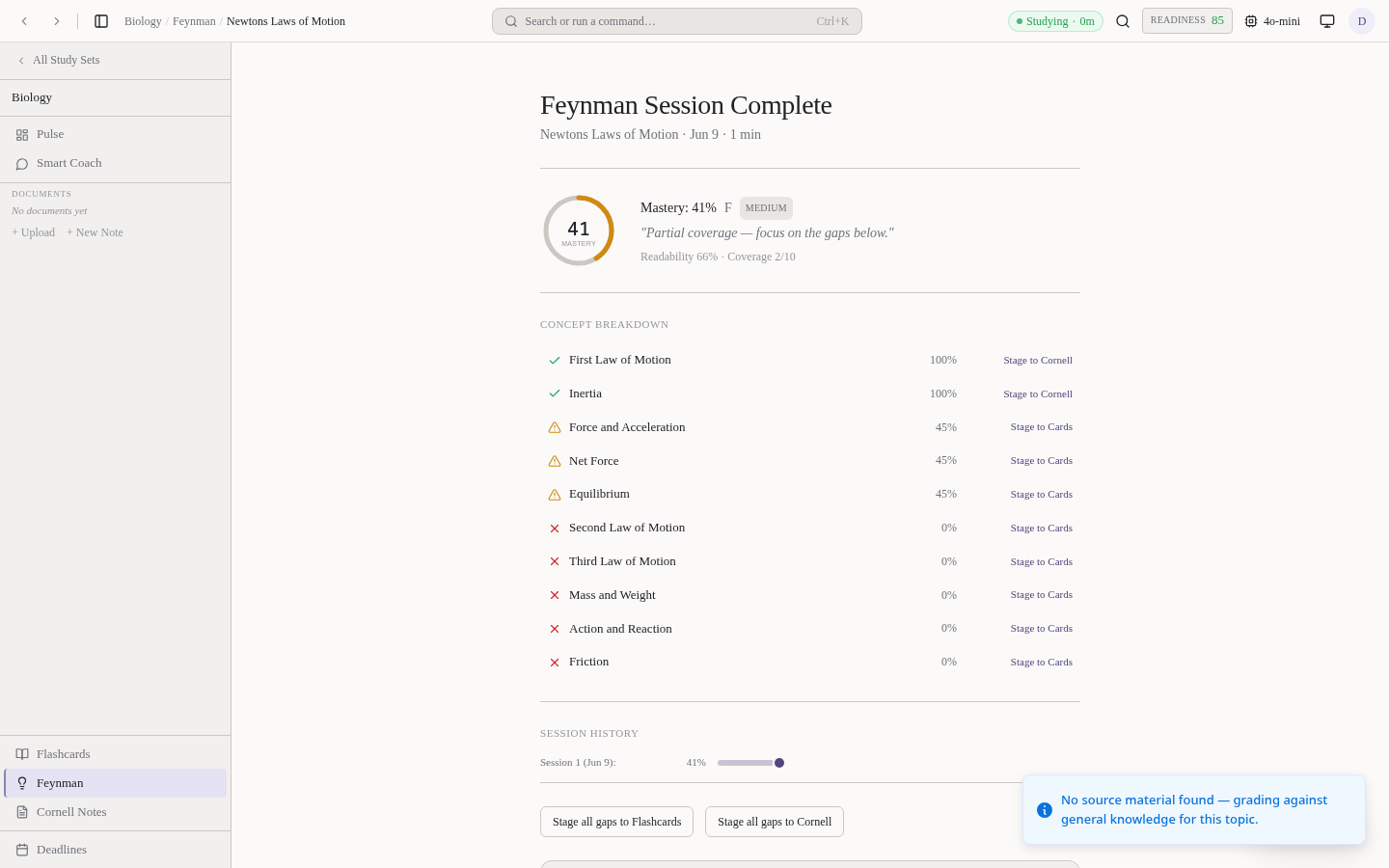This screenshot has height=868, width=1389.
Task: Click the warning icon beside Equilibrium
Action: (555, 495)
